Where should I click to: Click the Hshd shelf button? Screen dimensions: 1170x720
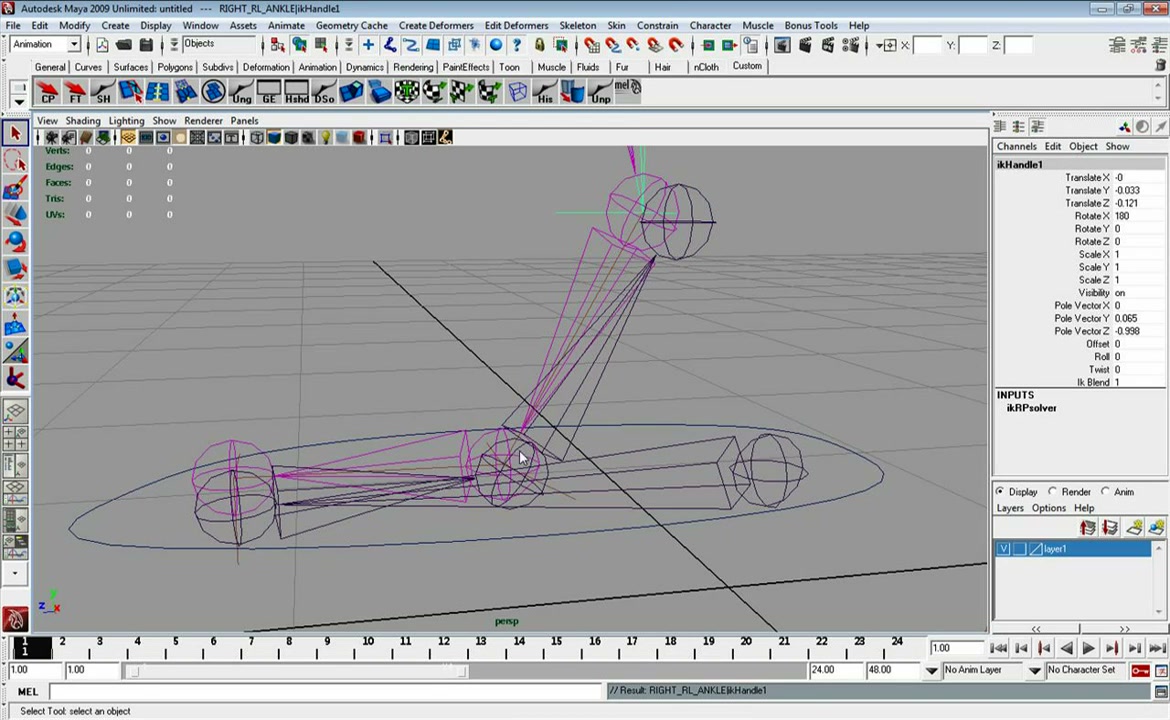pyautogui.click(x=296, y=92)
